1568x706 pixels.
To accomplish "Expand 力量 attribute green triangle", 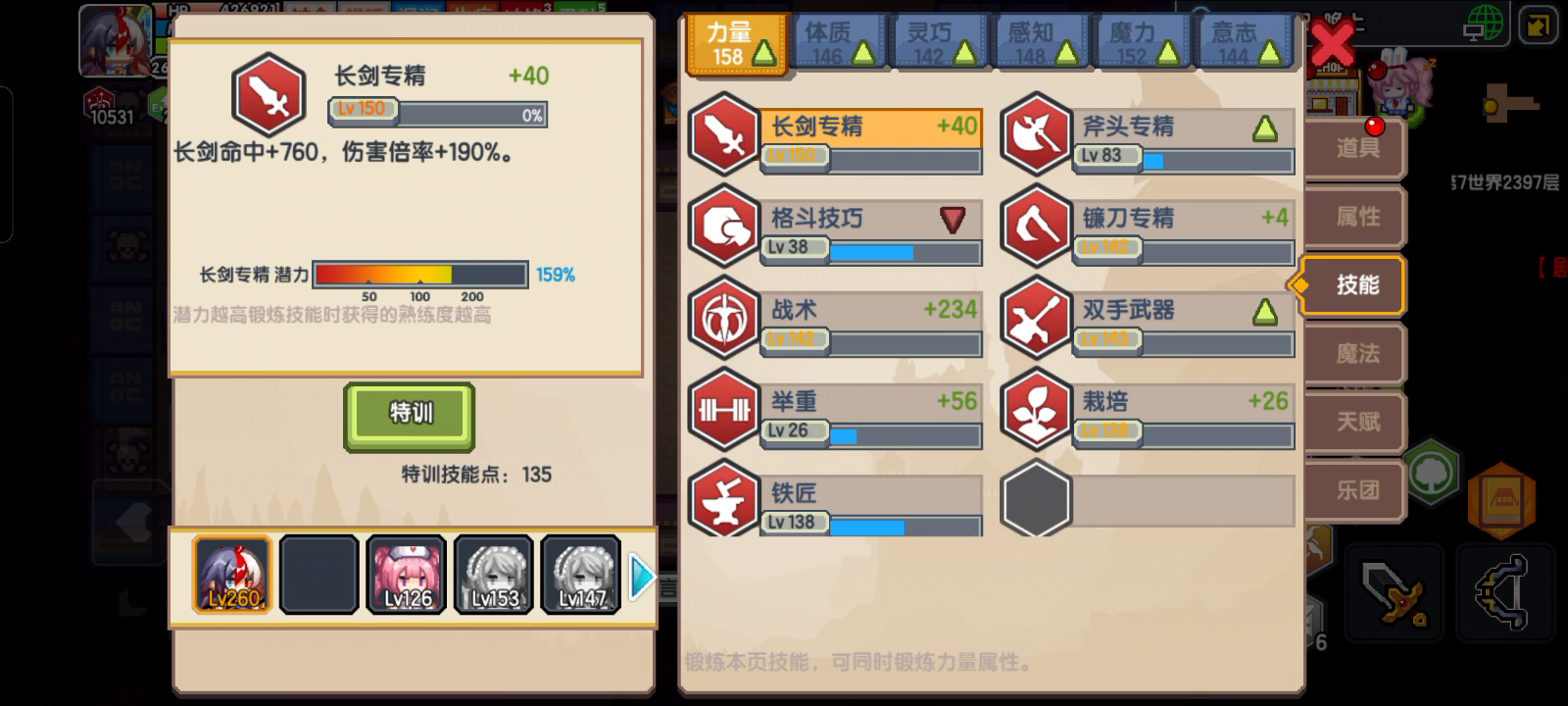I will (763, 54).
